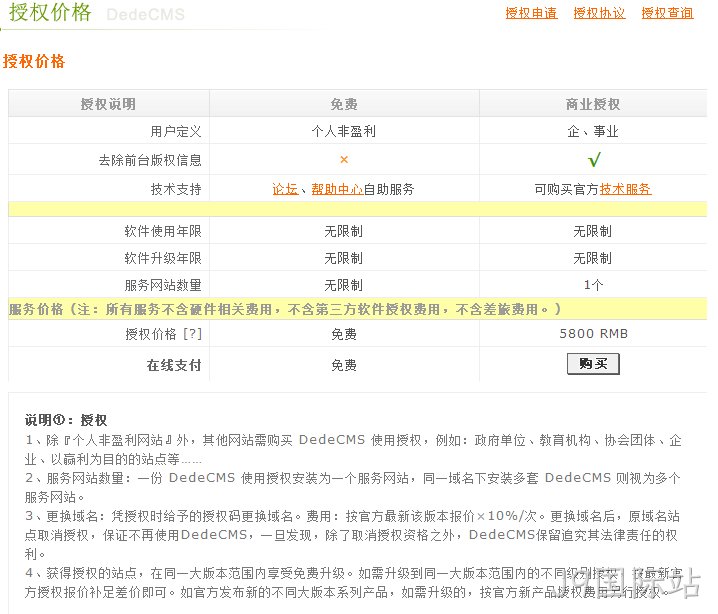This screenshot has width=718, height=614.
Task: Click the 商业授权 column header
Action: [x=593, y=104]
